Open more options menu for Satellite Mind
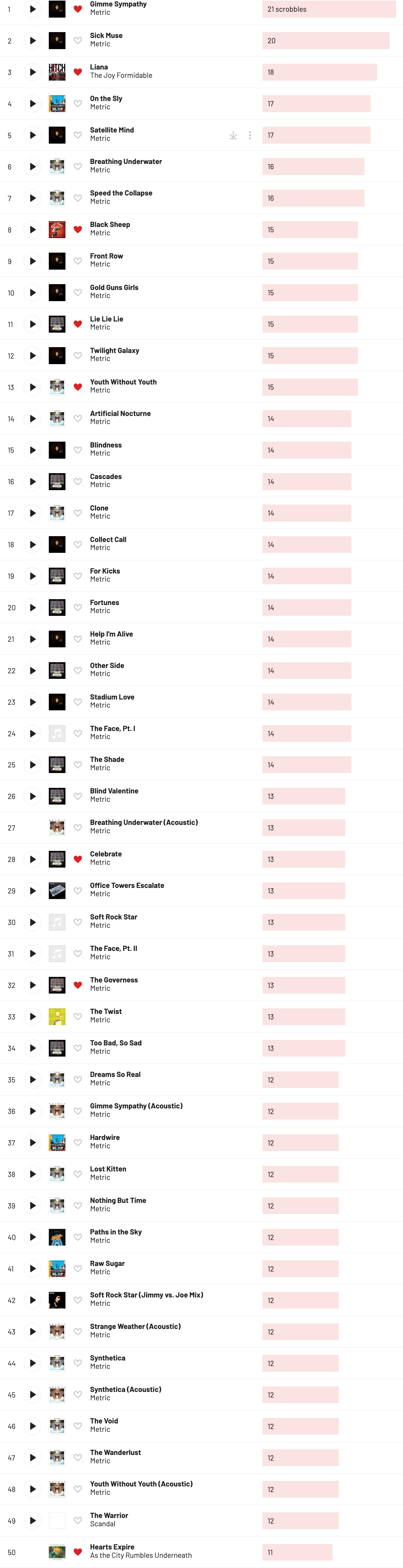Viewport: 403px width, 1568px height. coord(250,135)
